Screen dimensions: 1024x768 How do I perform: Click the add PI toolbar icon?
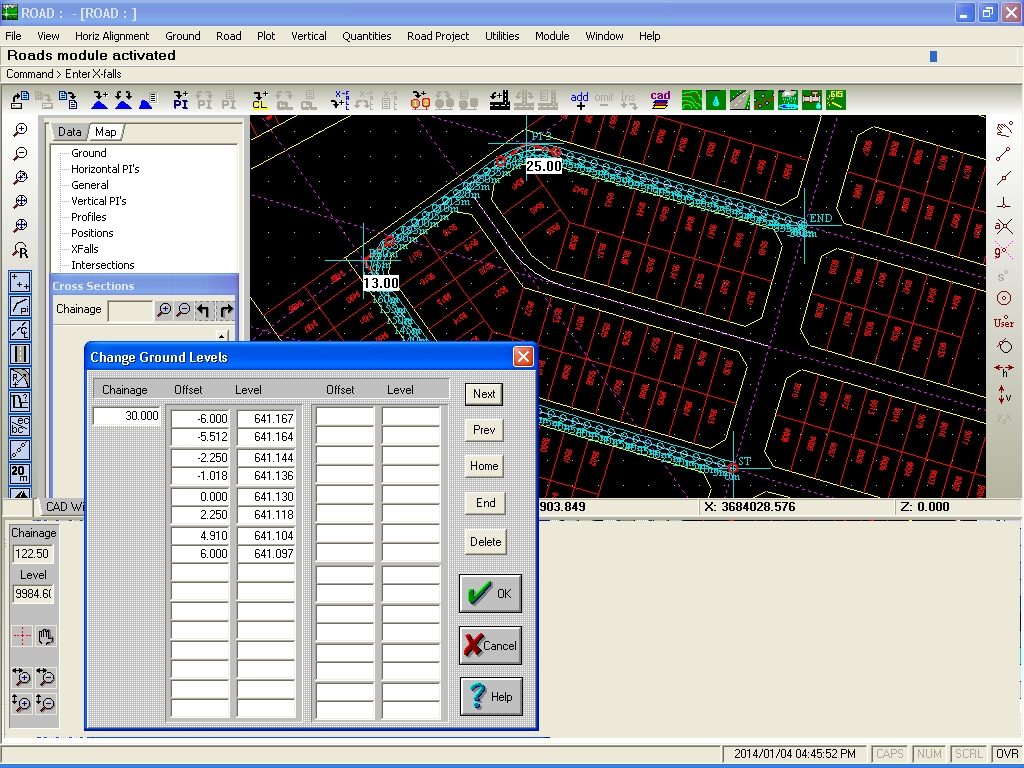coord(181,100)
